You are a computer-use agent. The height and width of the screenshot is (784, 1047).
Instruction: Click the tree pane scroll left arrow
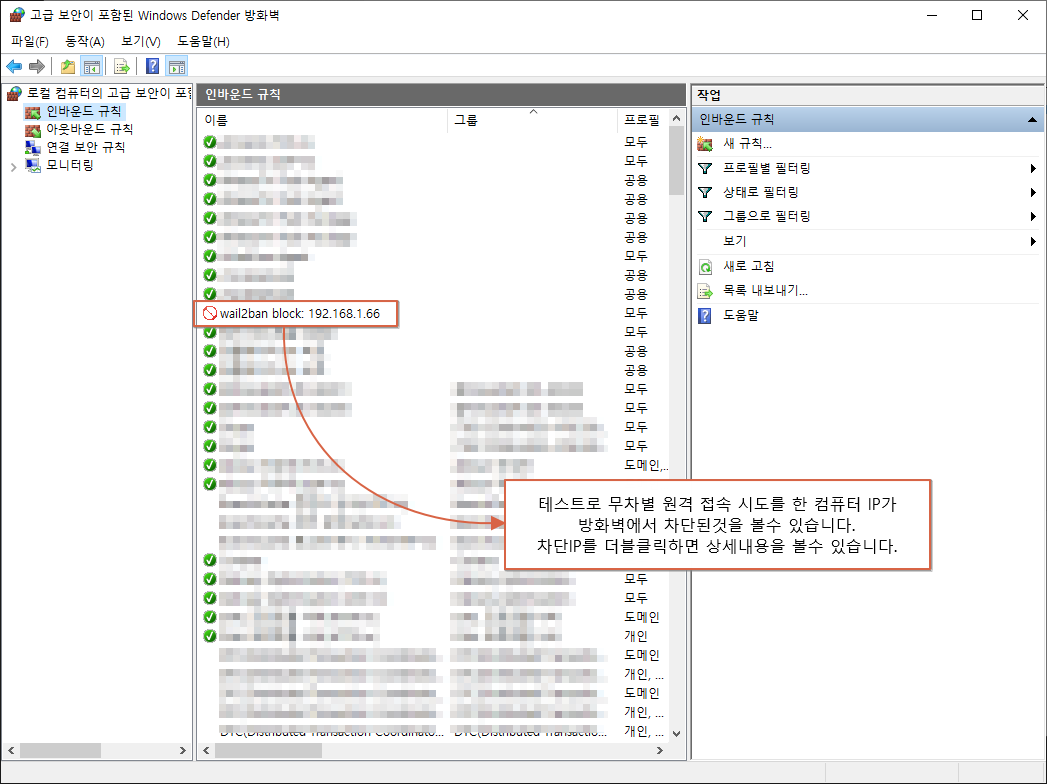pos(11,751)
